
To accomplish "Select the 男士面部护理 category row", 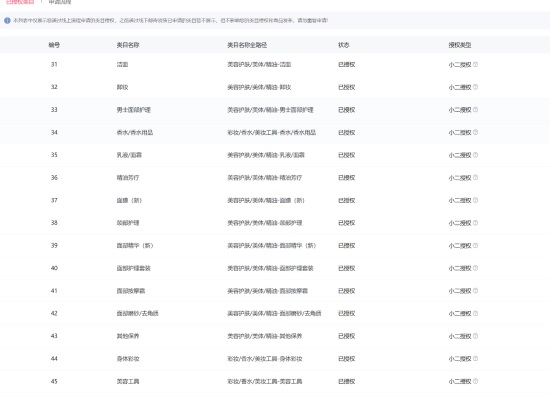I will pos(275,110).
